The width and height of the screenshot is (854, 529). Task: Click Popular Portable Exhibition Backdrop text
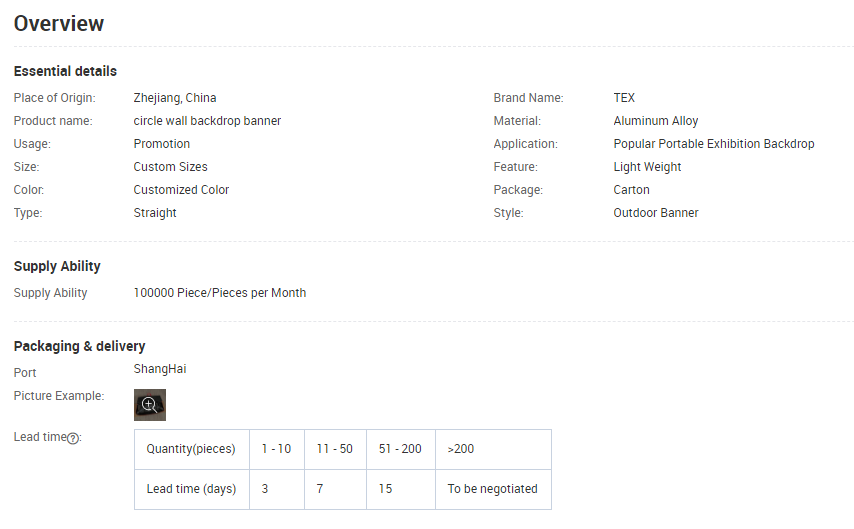tap(714, 144)
